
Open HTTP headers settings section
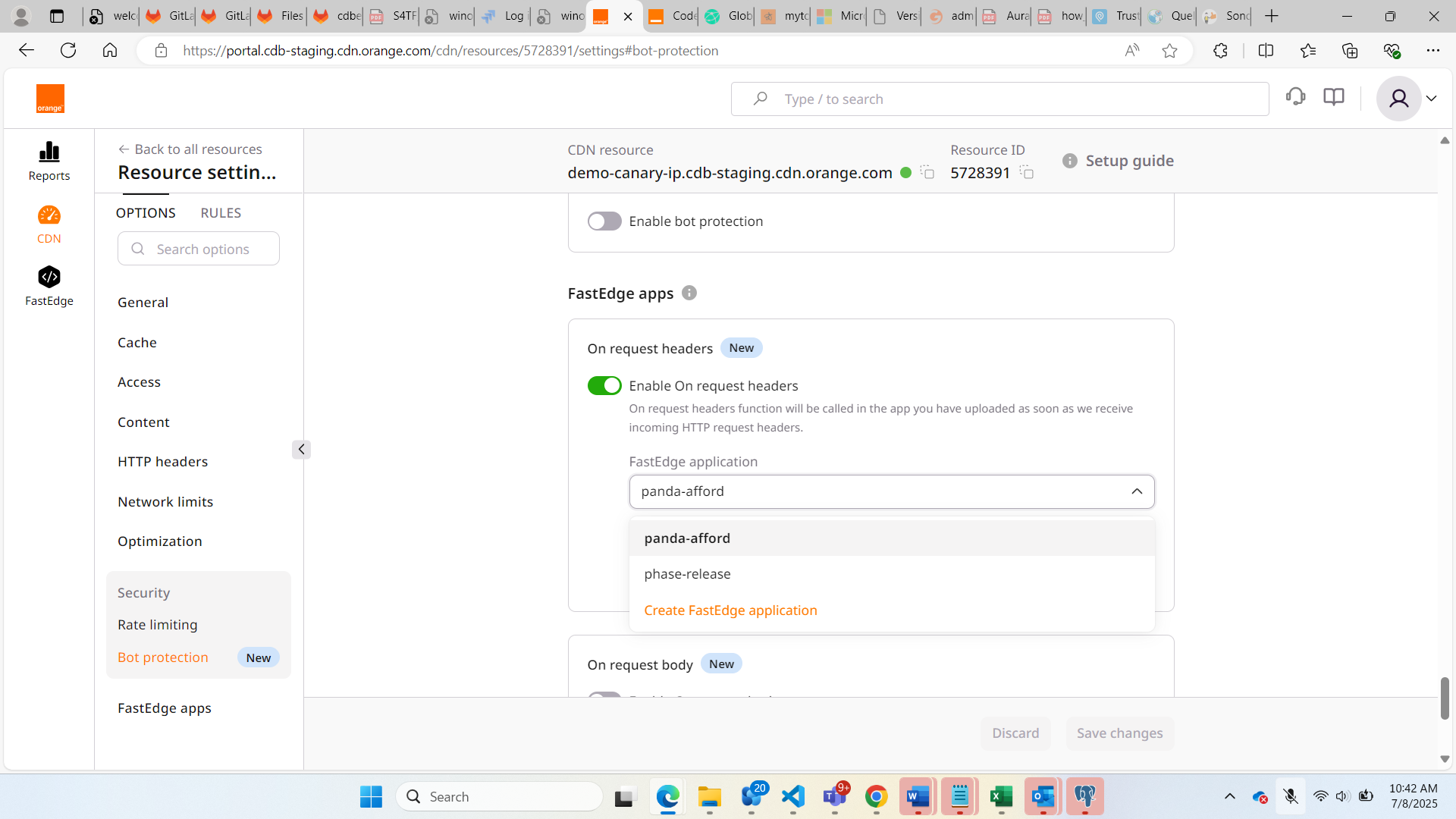(x=162, y=462)
